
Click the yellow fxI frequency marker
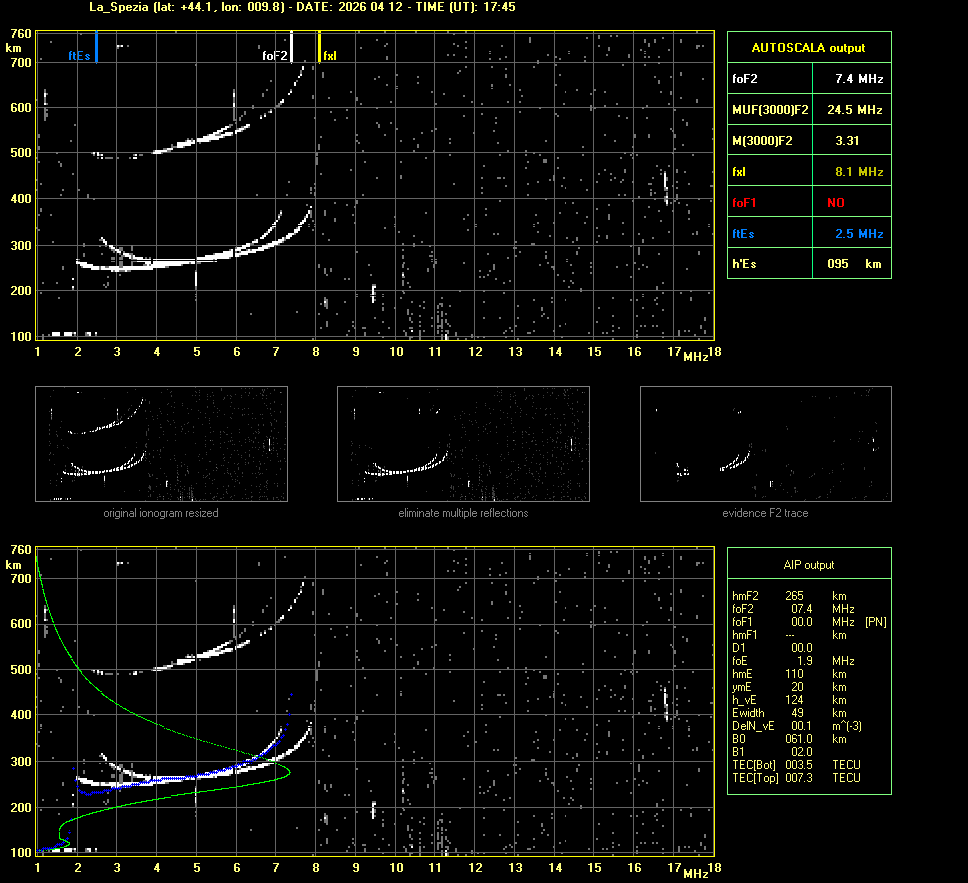point(319,47)
